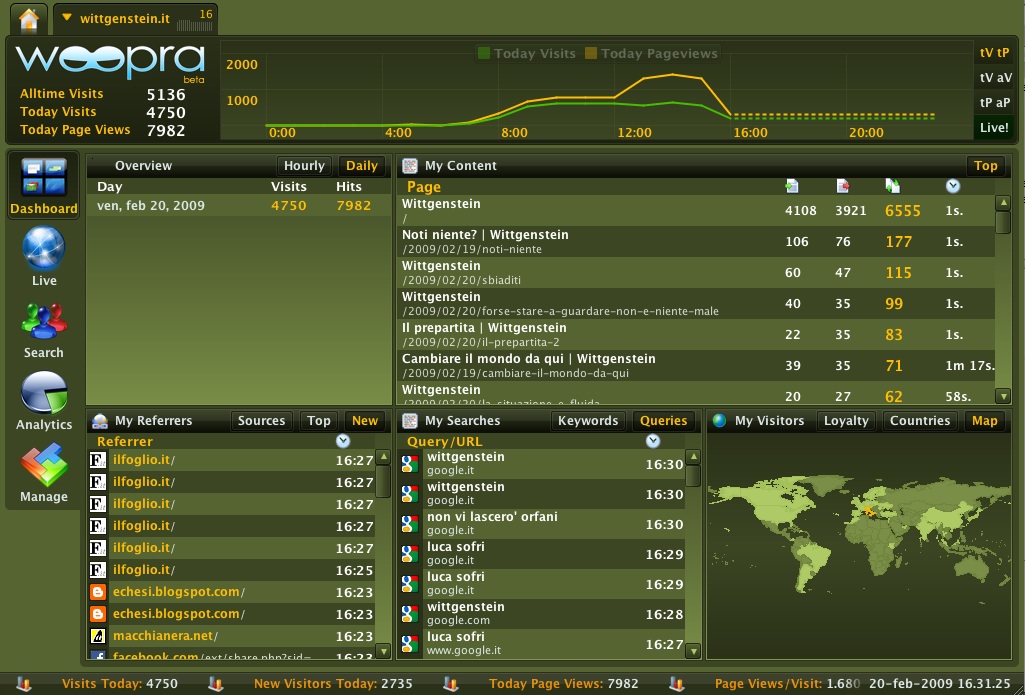This screenshot has height=695, width=1025.
Task: Open 'Il prepartita | Wittgenstein' page row
Action: coord(696,334)
